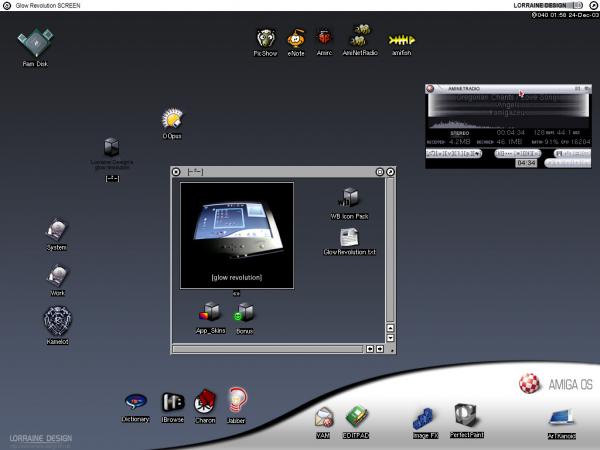The image size is (600, 450).
Task: Open the WB Icon Pack drawer
Action: tap(349, 197)
